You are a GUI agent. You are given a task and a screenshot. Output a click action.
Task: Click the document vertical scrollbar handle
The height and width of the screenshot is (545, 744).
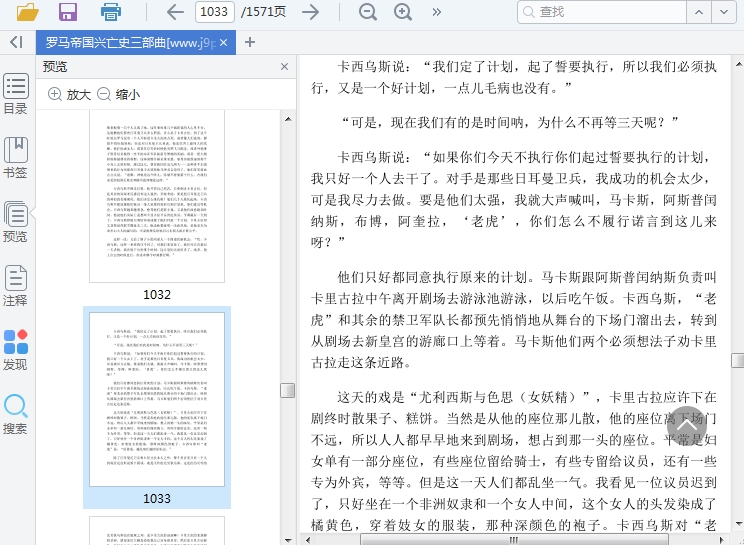click(738, 360)
